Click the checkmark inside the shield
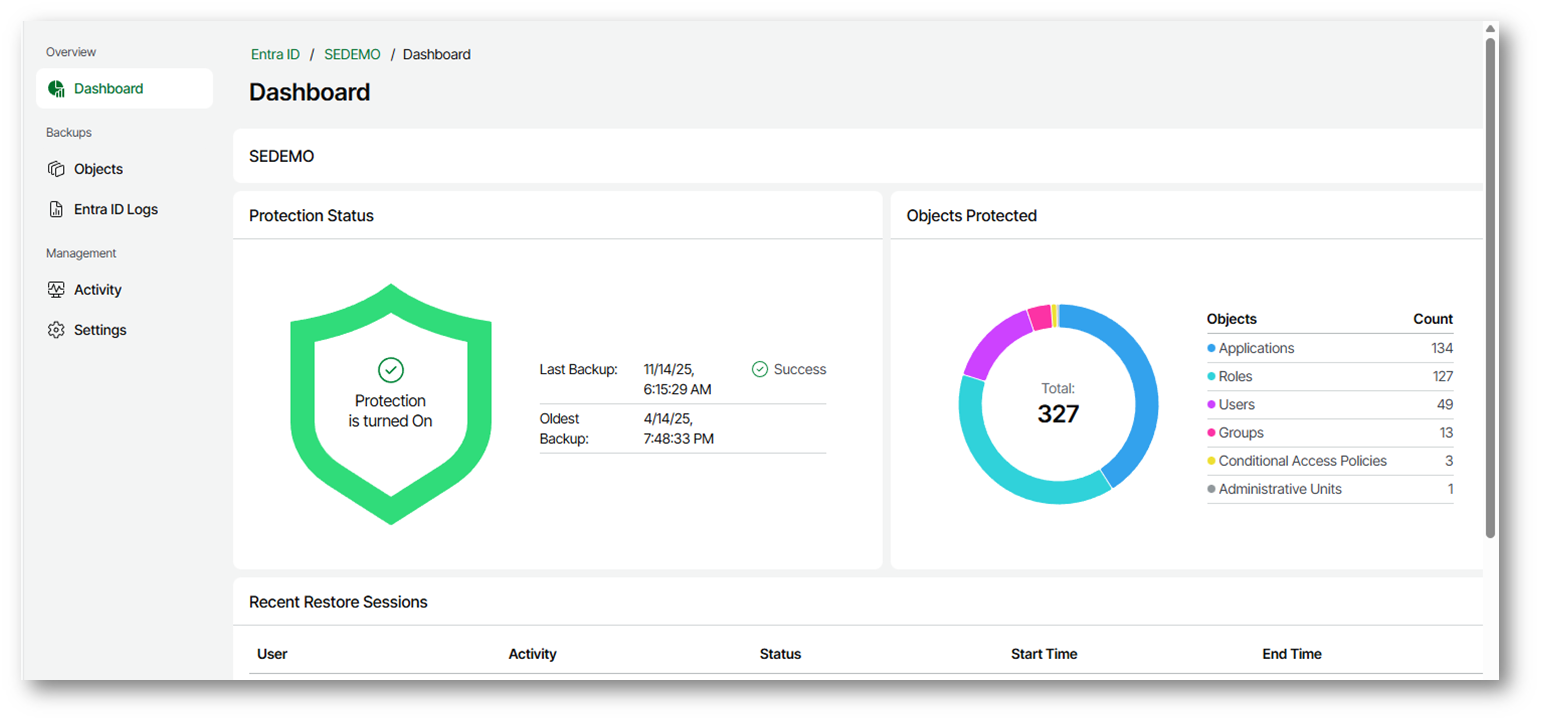The image size is (1541, 722). (390, 370)
